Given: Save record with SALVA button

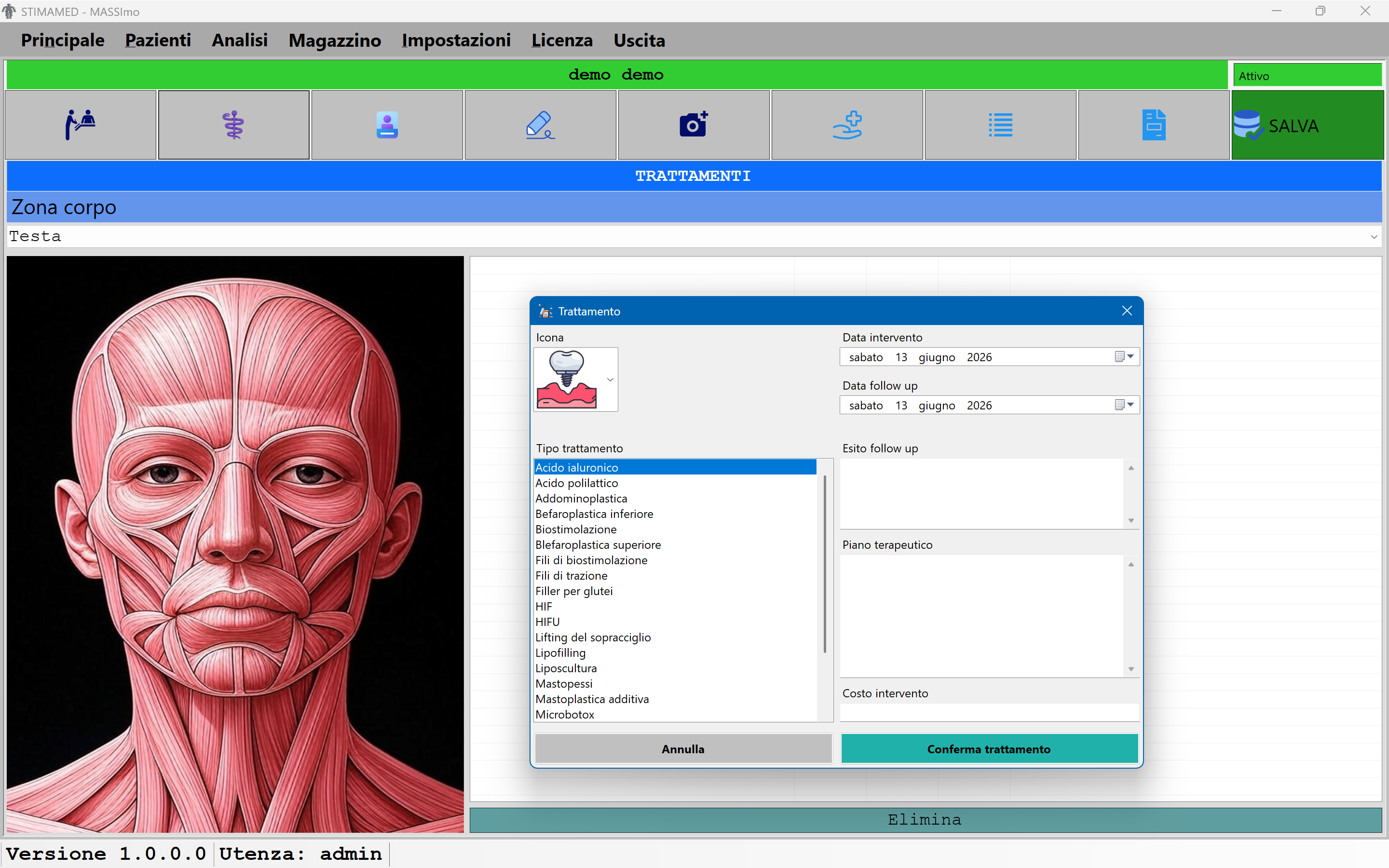Looking at the screenshot, I should pyautogui.click(x=1307, y=124).
